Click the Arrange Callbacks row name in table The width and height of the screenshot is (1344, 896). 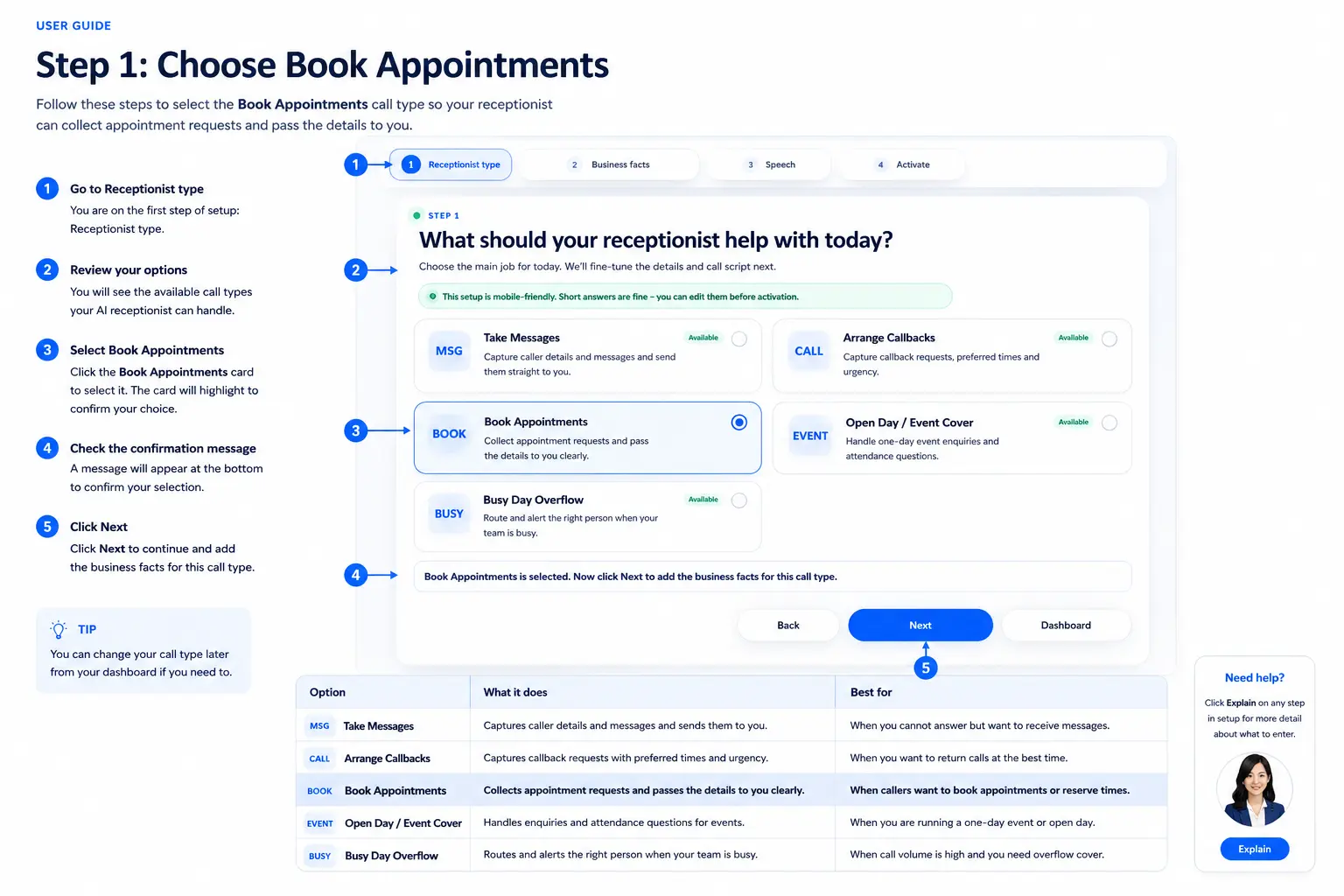click(387, 759)
